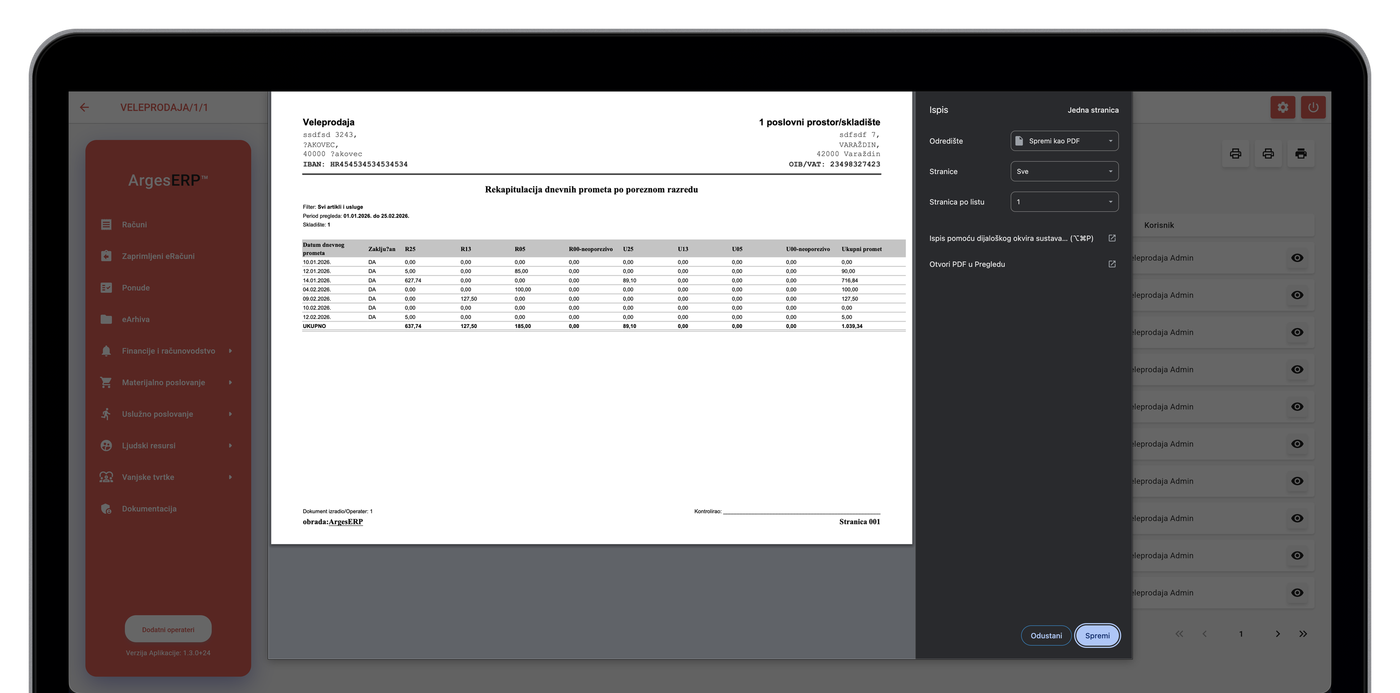This screenshot has height=693, width=1400.
Task: Click Ispis pomoću dijaloškog okvira sustava link
Action: pyautogui.click(x=1011, y=238)
